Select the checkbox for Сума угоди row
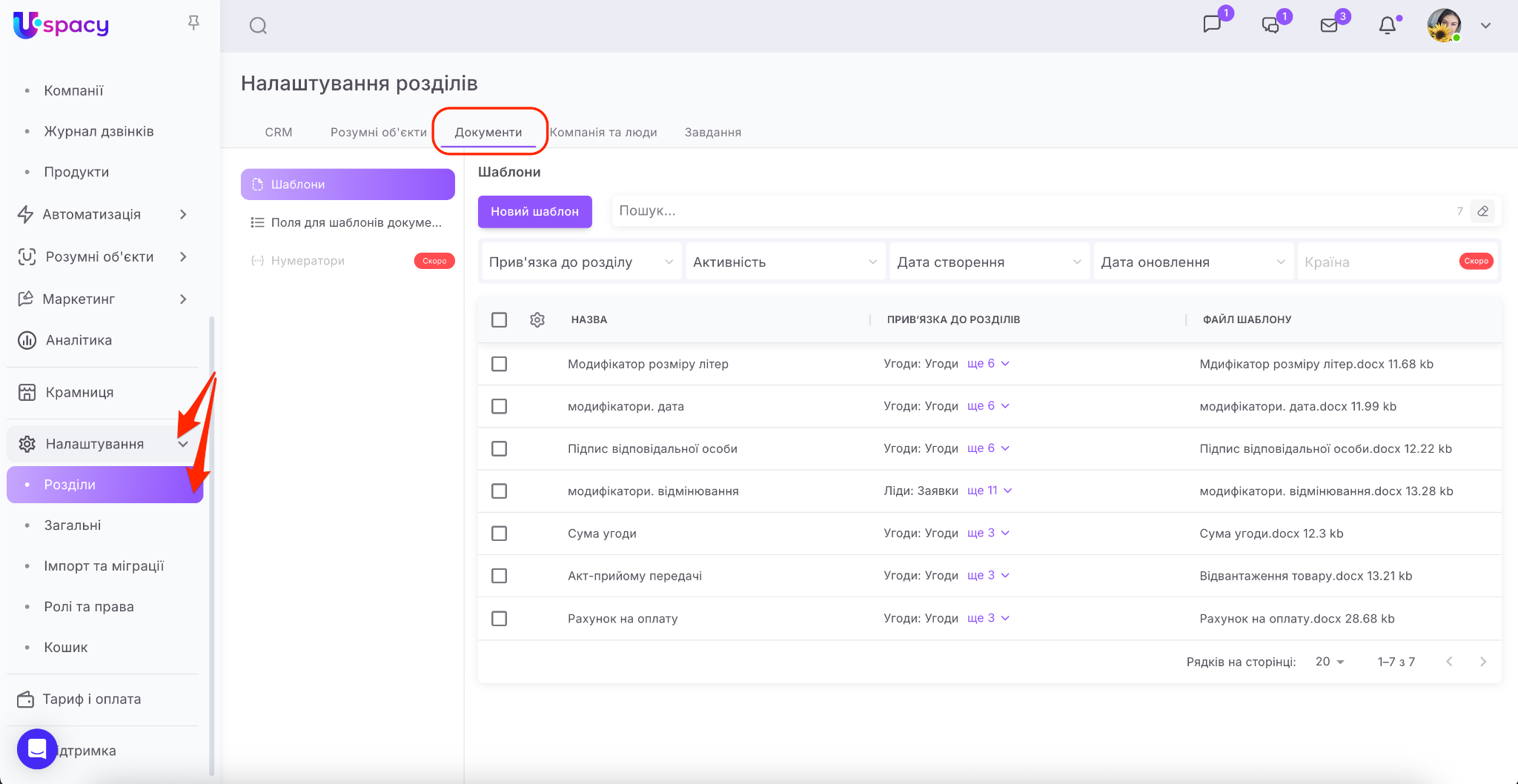 pos(500,534)
